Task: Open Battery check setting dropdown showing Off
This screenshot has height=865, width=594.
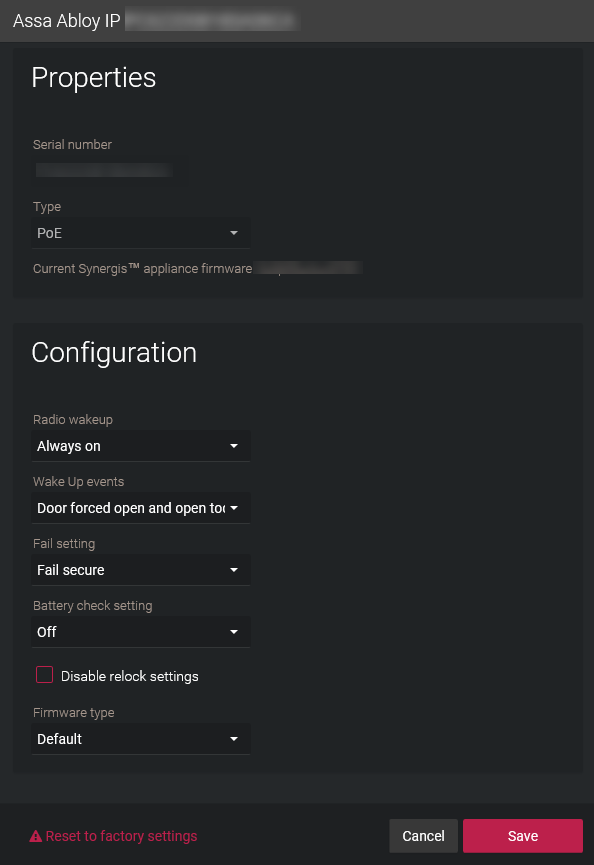Action: [141, 632]
